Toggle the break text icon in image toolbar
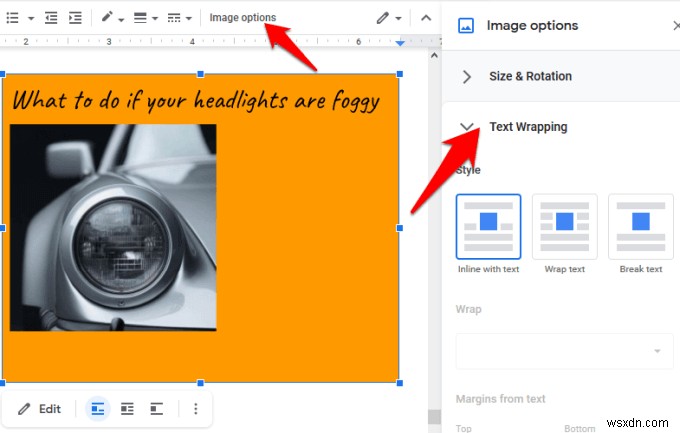Screen dimensions: 680x433 click(157, 409)
